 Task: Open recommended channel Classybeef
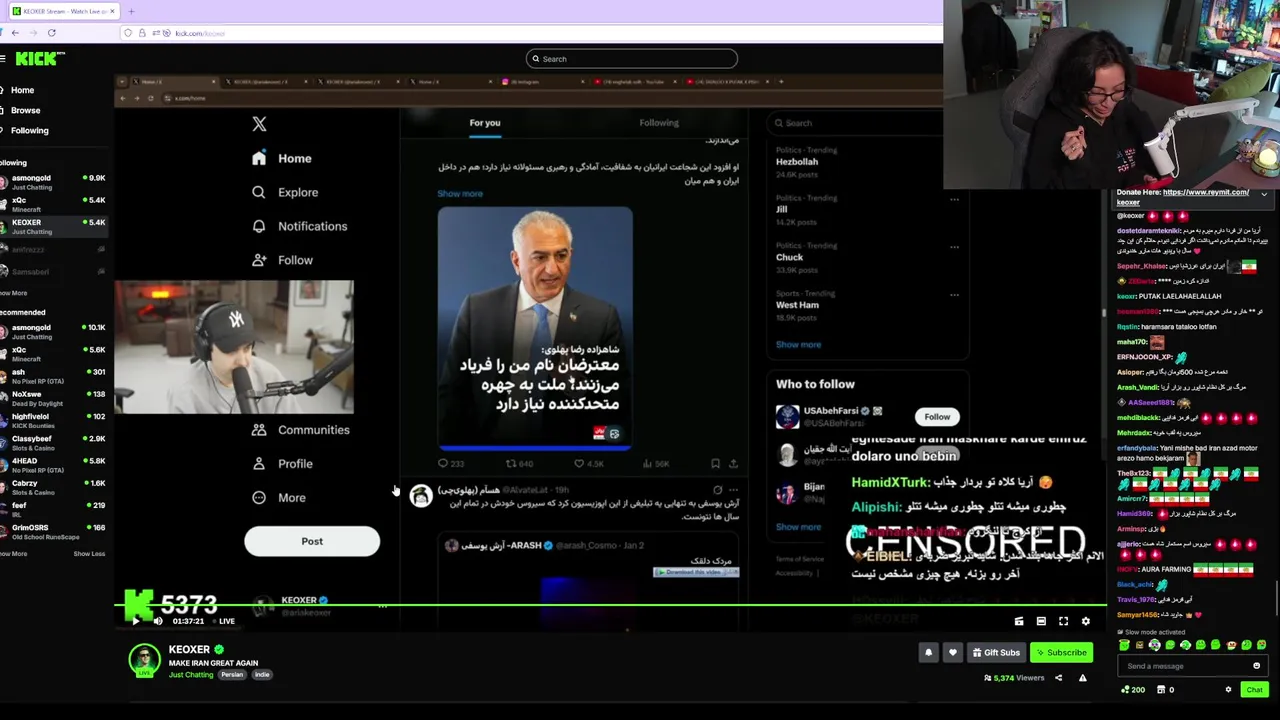53,442
